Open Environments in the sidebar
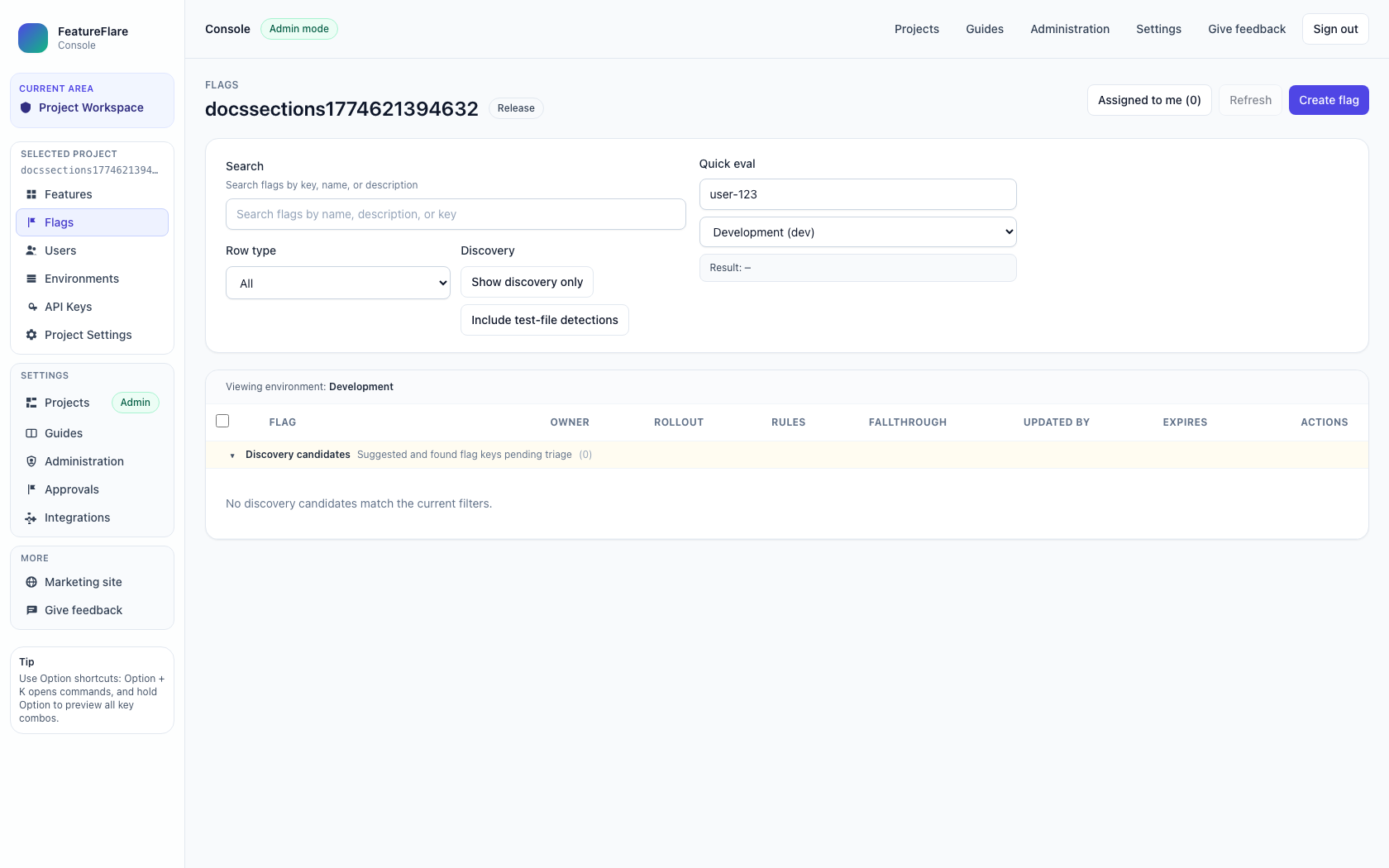Screen dimensions: 1389x868 (x=92, y=279)
